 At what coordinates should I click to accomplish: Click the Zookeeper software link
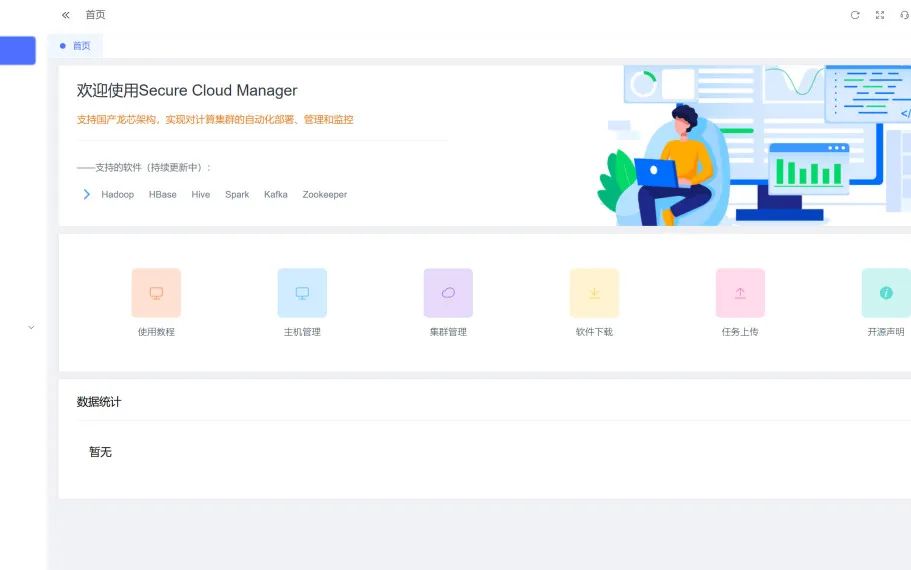coord(324,195)
